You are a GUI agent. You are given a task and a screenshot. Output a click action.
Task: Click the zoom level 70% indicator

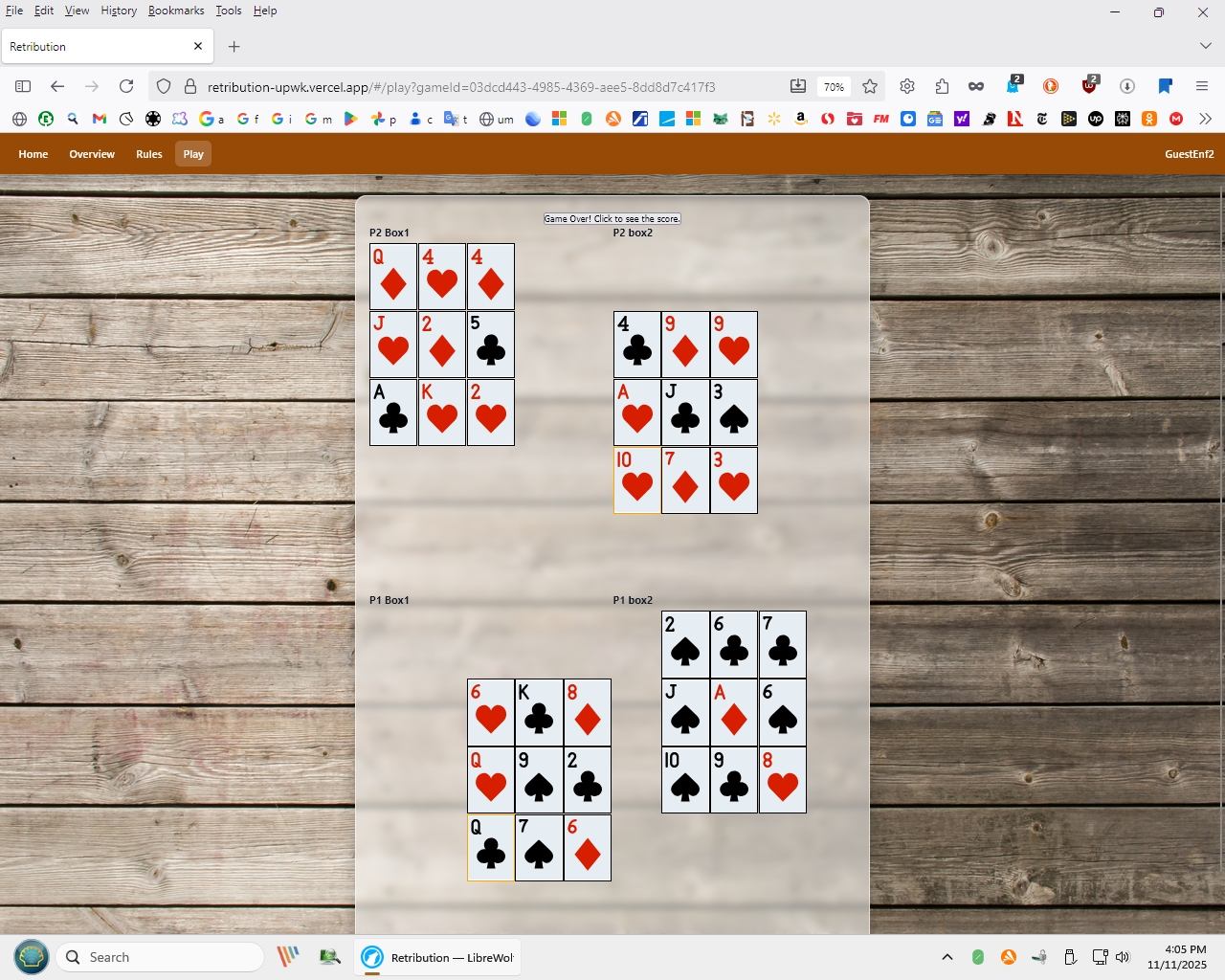834,86
